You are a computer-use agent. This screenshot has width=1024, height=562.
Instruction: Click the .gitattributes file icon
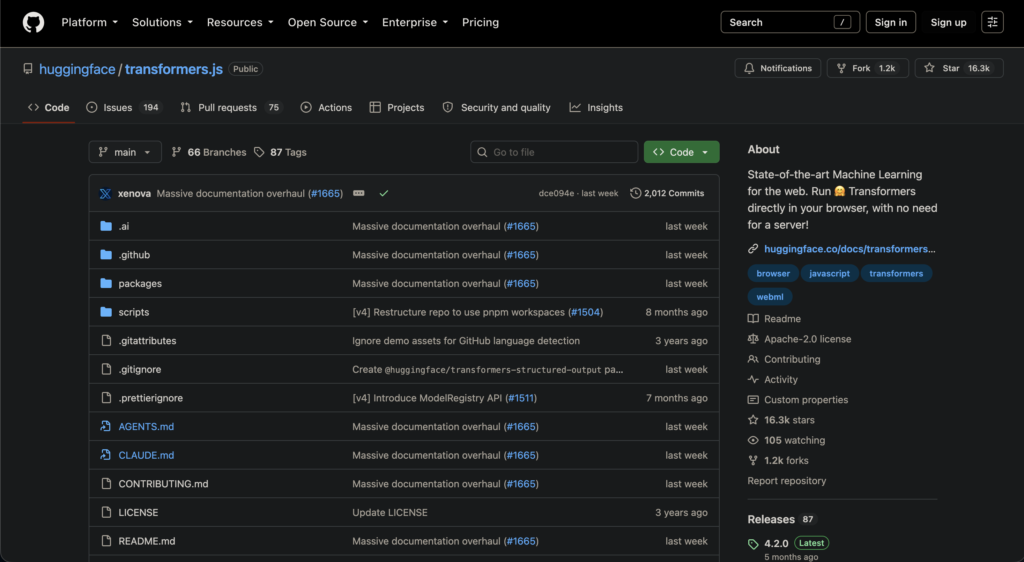tap(106, 341)
